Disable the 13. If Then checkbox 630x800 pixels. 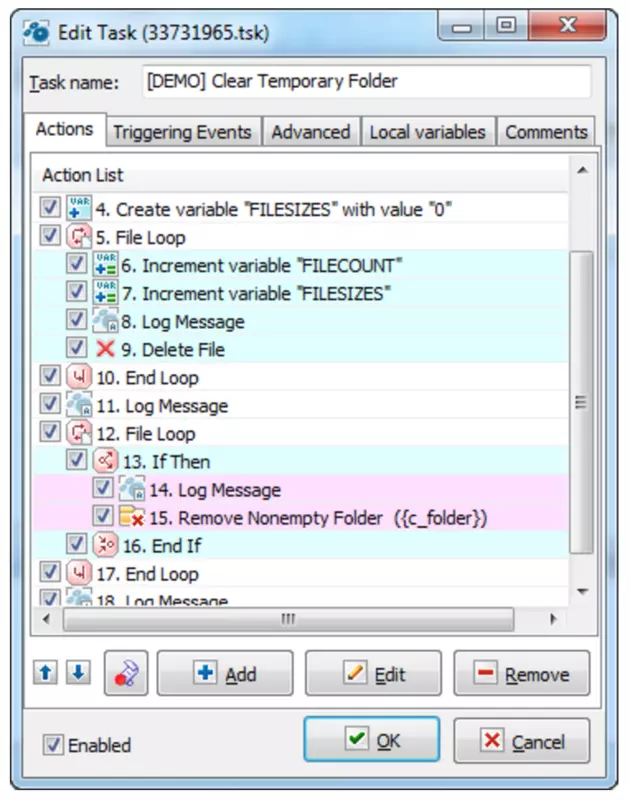[77, 460]
